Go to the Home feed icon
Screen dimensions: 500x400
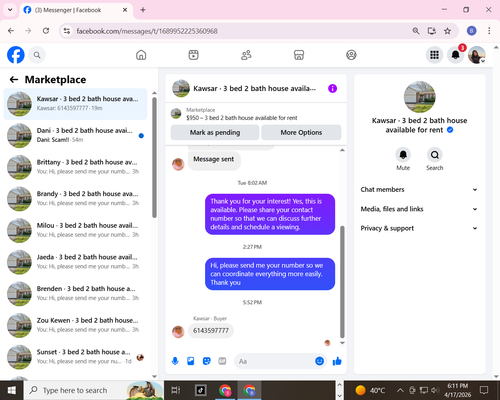click(141, 55)
